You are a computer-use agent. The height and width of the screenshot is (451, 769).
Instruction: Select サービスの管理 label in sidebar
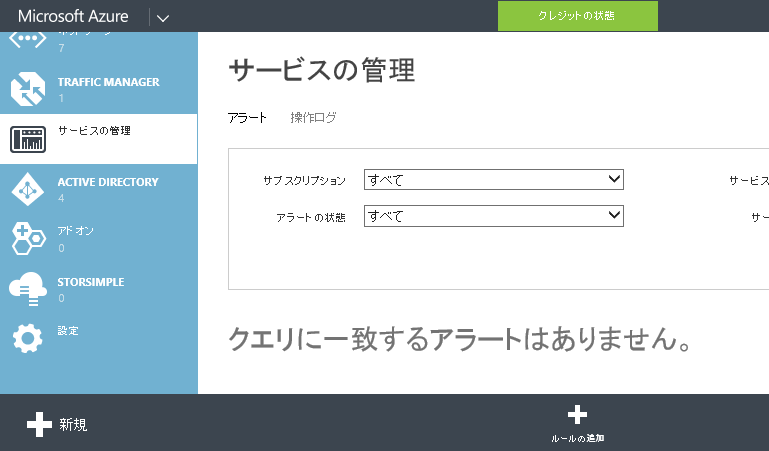[94, 130]
